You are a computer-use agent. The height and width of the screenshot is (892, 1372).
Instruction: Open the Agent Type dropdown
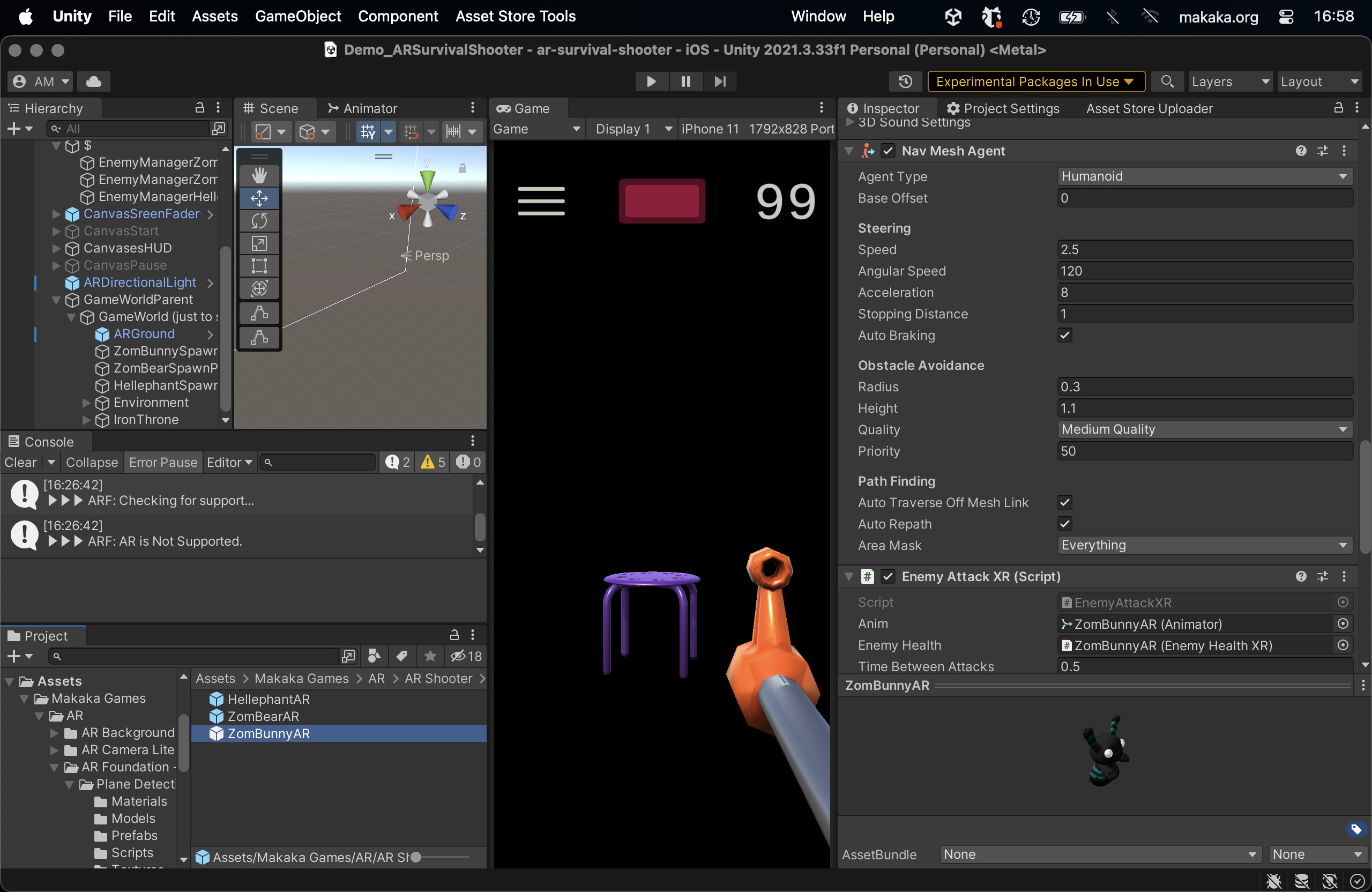click(1204, 176)
